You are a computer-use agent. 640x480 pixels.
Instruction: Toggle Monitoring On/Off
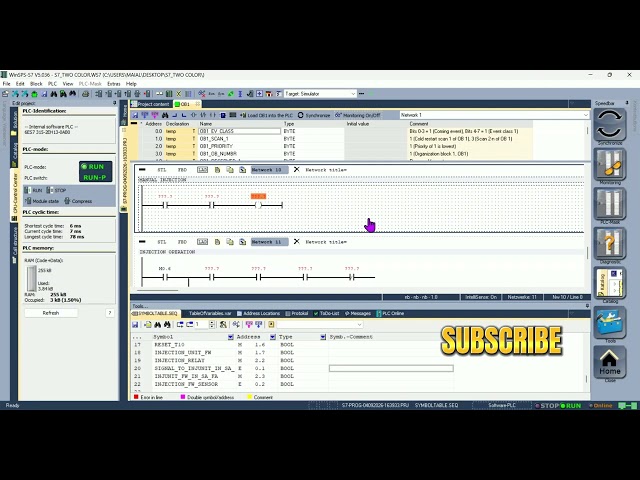pos(358,115)
